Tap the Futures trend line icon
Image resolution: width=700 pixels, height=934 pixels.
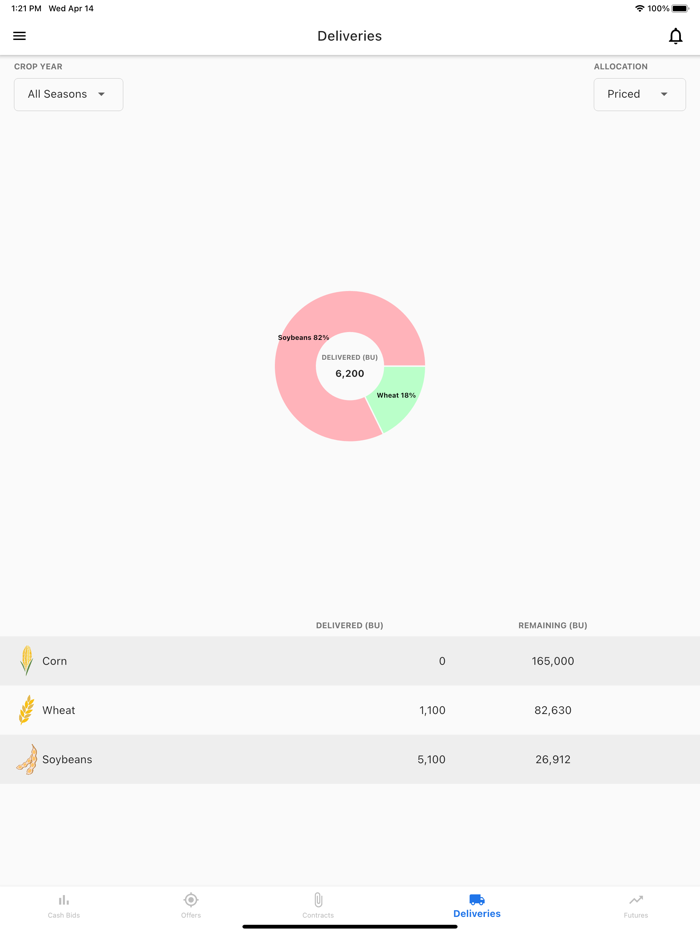point(636,900)
